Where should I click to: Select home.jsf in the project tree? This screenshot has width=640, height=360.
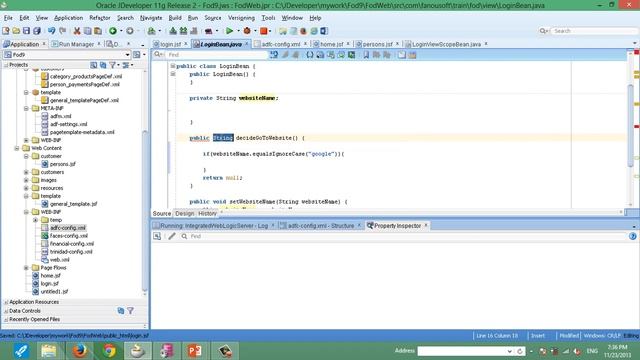click(51, 276)
